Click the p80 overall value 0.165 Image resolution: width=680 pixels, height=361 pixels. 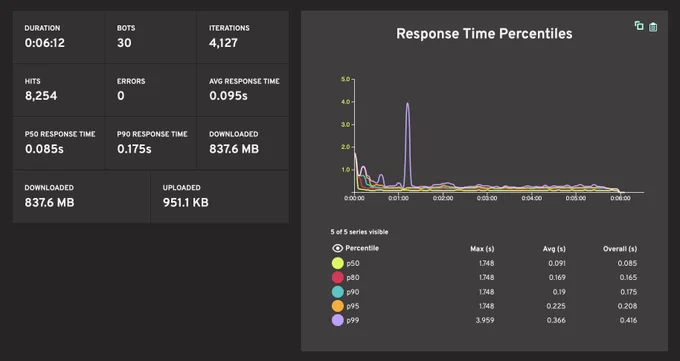(628, 277)
